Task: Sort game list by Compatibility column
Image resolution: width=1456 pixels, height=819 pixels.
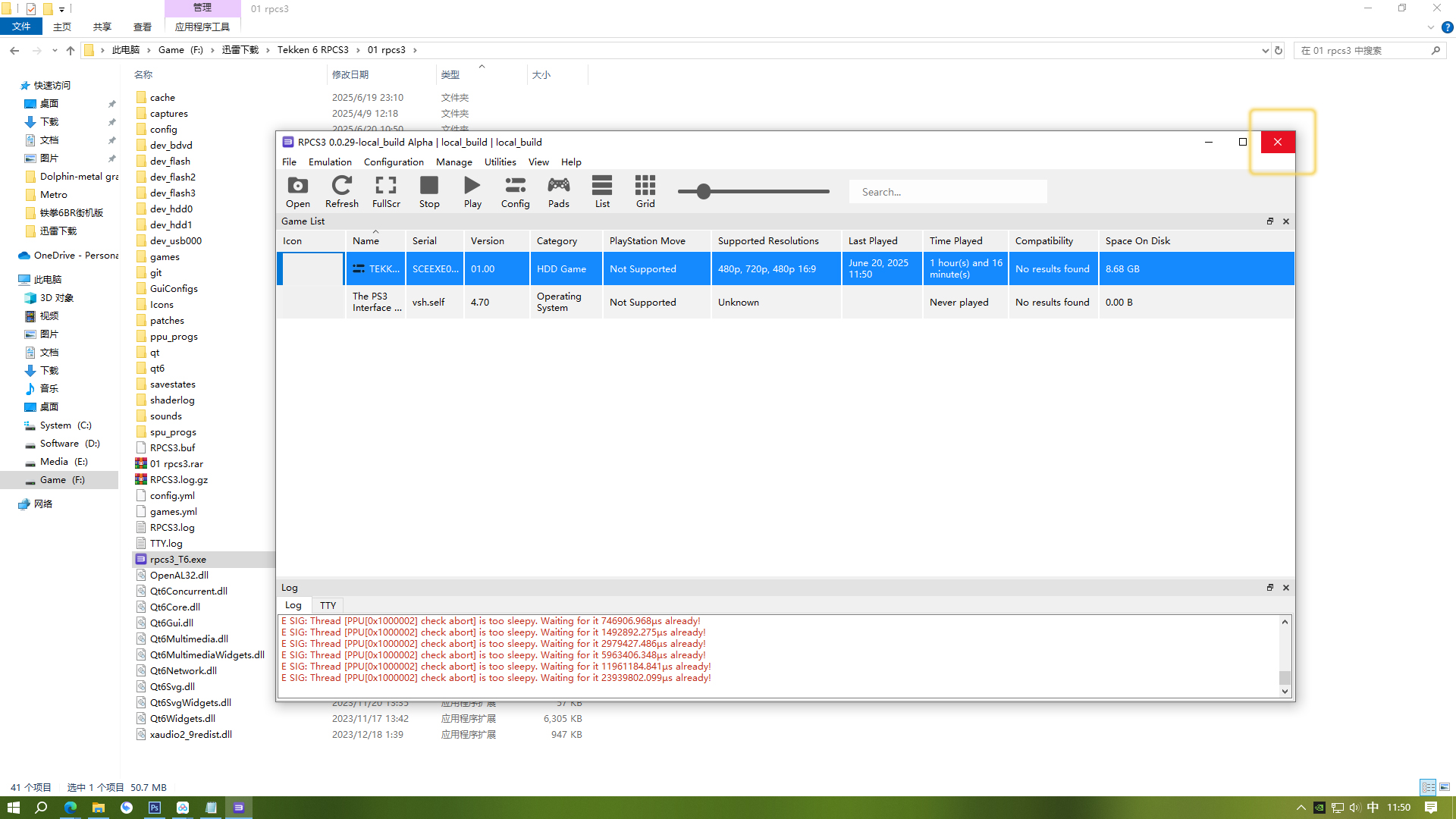Action: [1053, 240]
